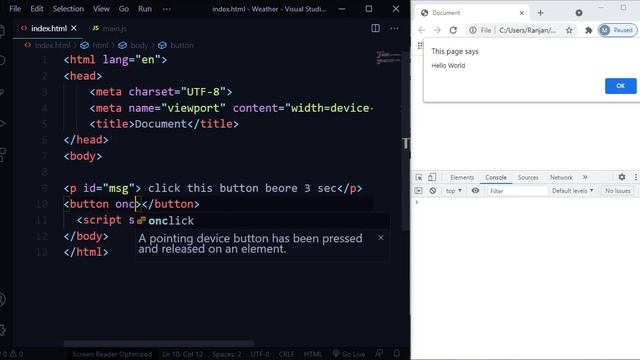This screenshot has width=640, height=360.
Task: Toggle the device toolbar in DevTools
Action: coord(432,177)
